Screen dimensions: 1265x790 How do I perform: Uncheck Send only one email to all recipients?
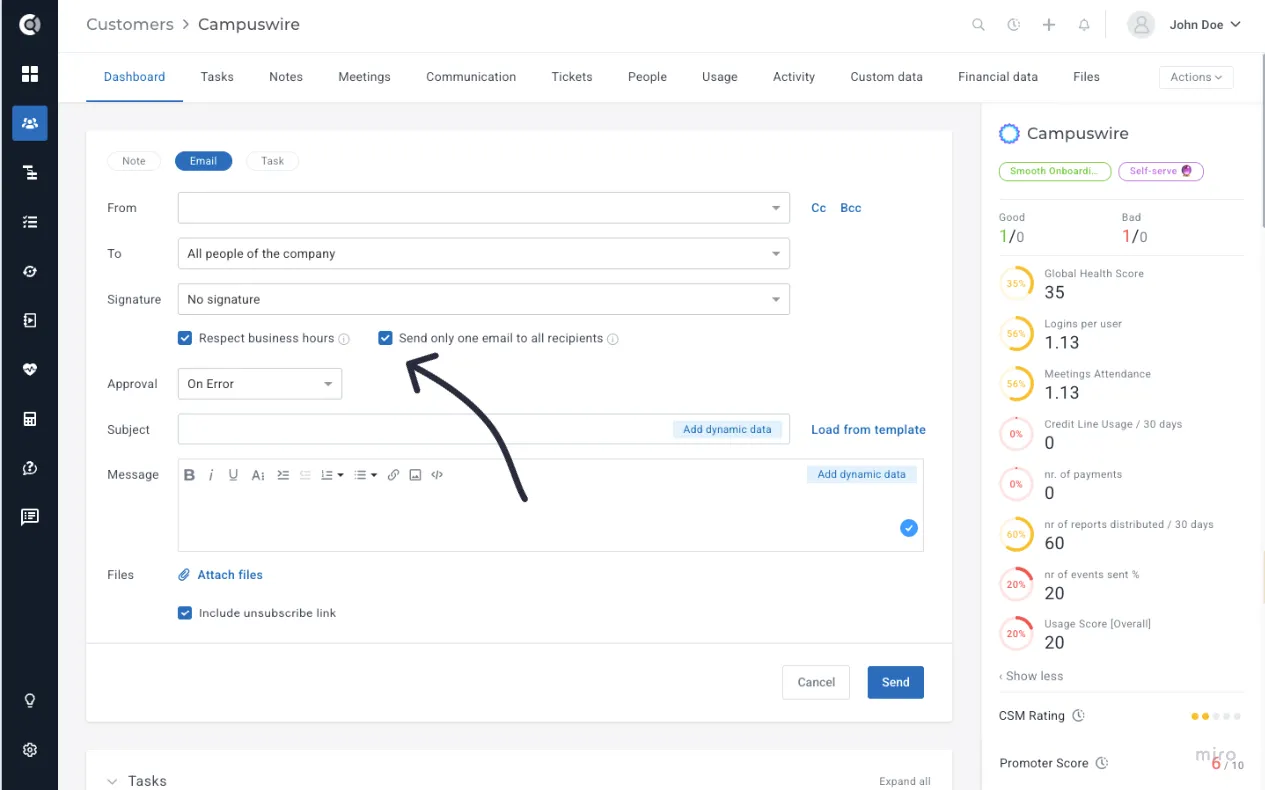point(385,338)
